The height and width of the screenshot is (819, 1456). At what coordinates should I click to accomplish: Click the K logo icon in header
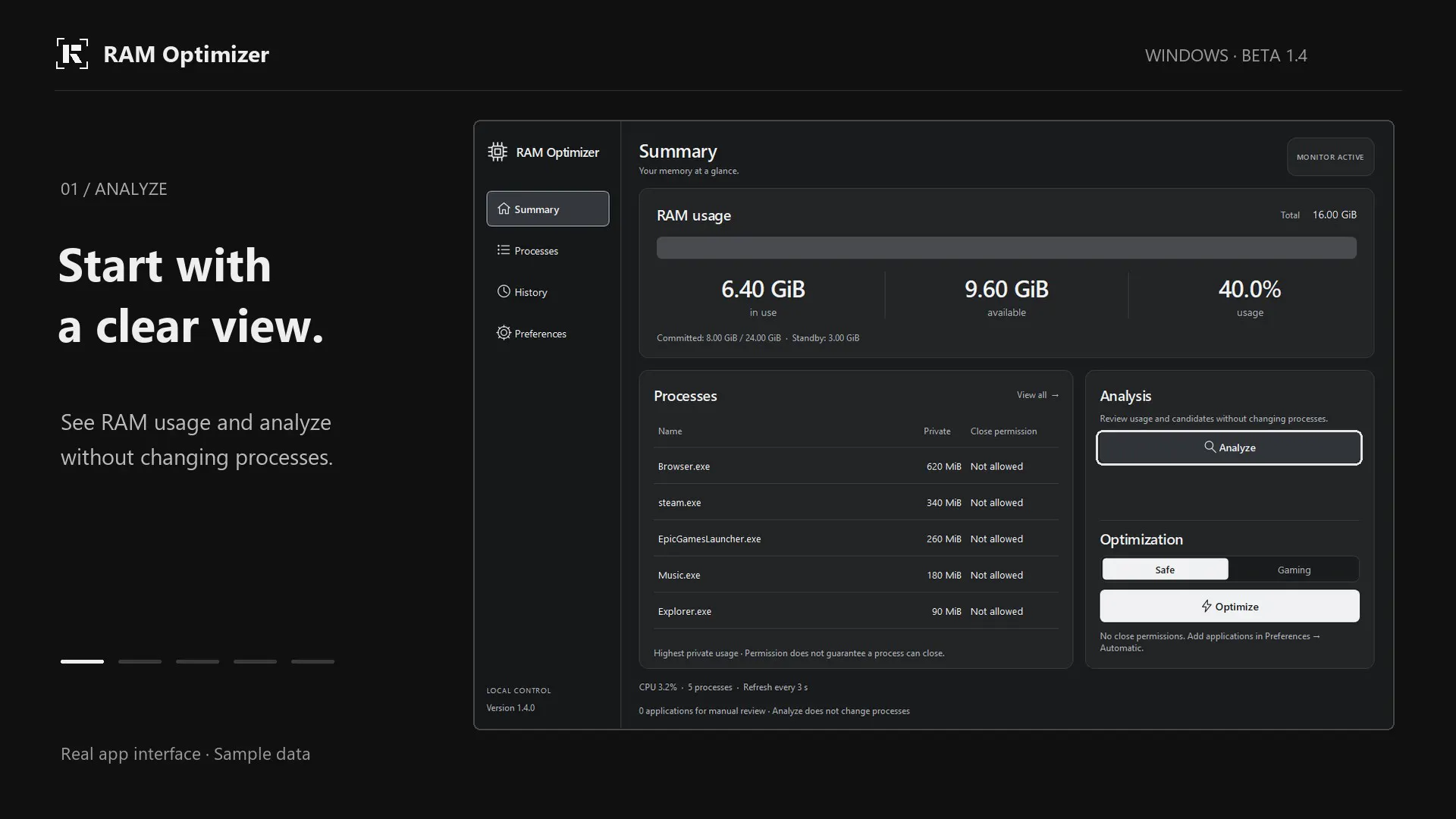pyautogui.click(x=72, y=54)
